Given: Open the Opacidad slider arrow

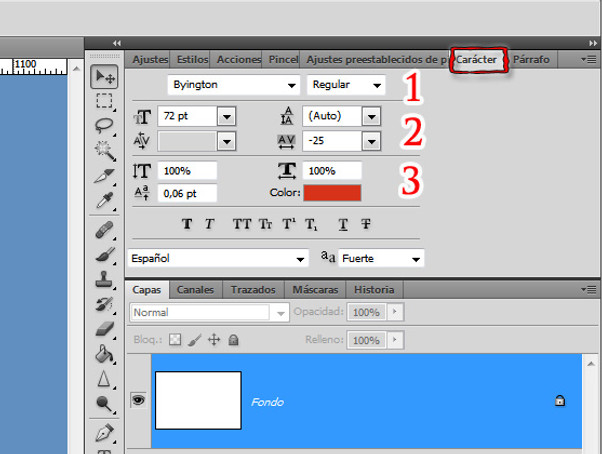Looking at the screenshot, I should [395, 312].
